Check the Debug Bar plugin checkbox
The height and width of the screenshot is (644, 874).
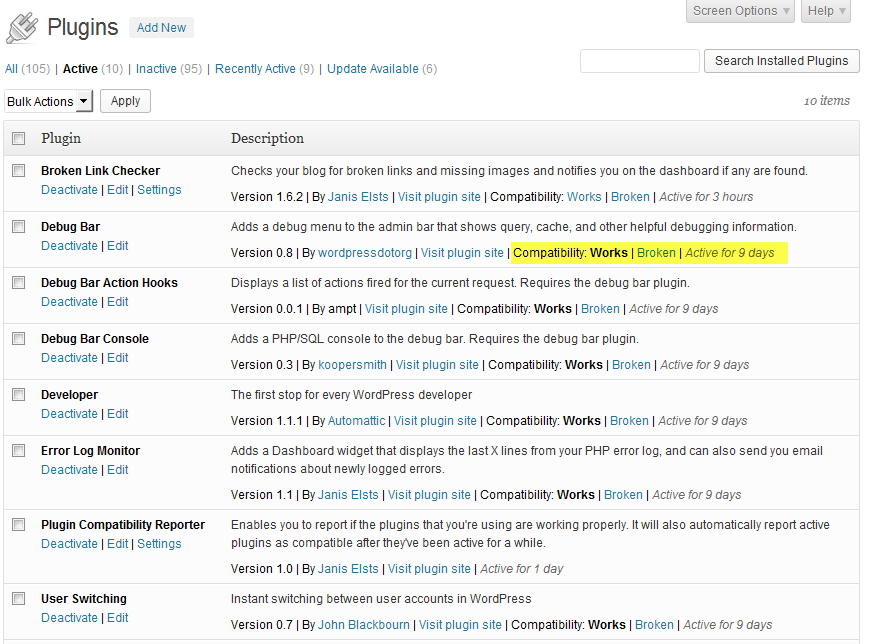point(18,226)
